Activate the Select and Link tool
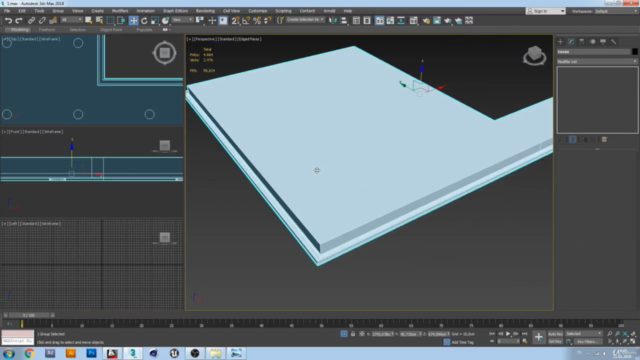This screenshot has width=640, height=360. [31, 20]
